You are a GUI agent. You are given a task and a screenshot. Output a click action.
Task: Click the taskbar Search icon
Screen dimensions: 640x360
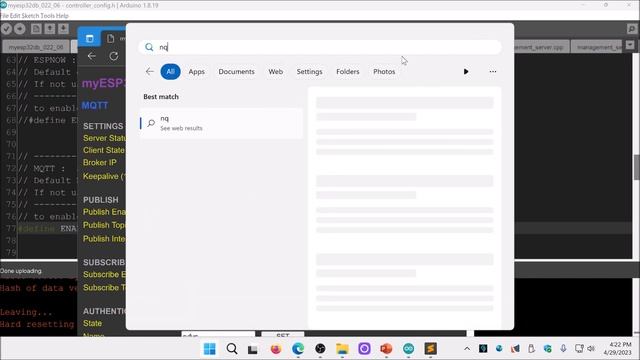(x=232, y=349)
